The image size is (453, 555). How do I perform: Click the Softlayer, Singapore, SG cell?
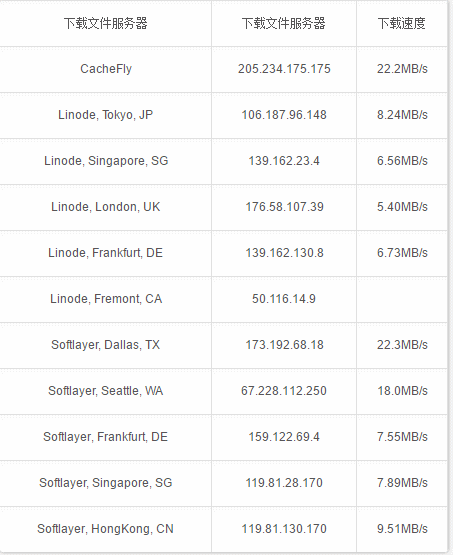coord(105,483)
